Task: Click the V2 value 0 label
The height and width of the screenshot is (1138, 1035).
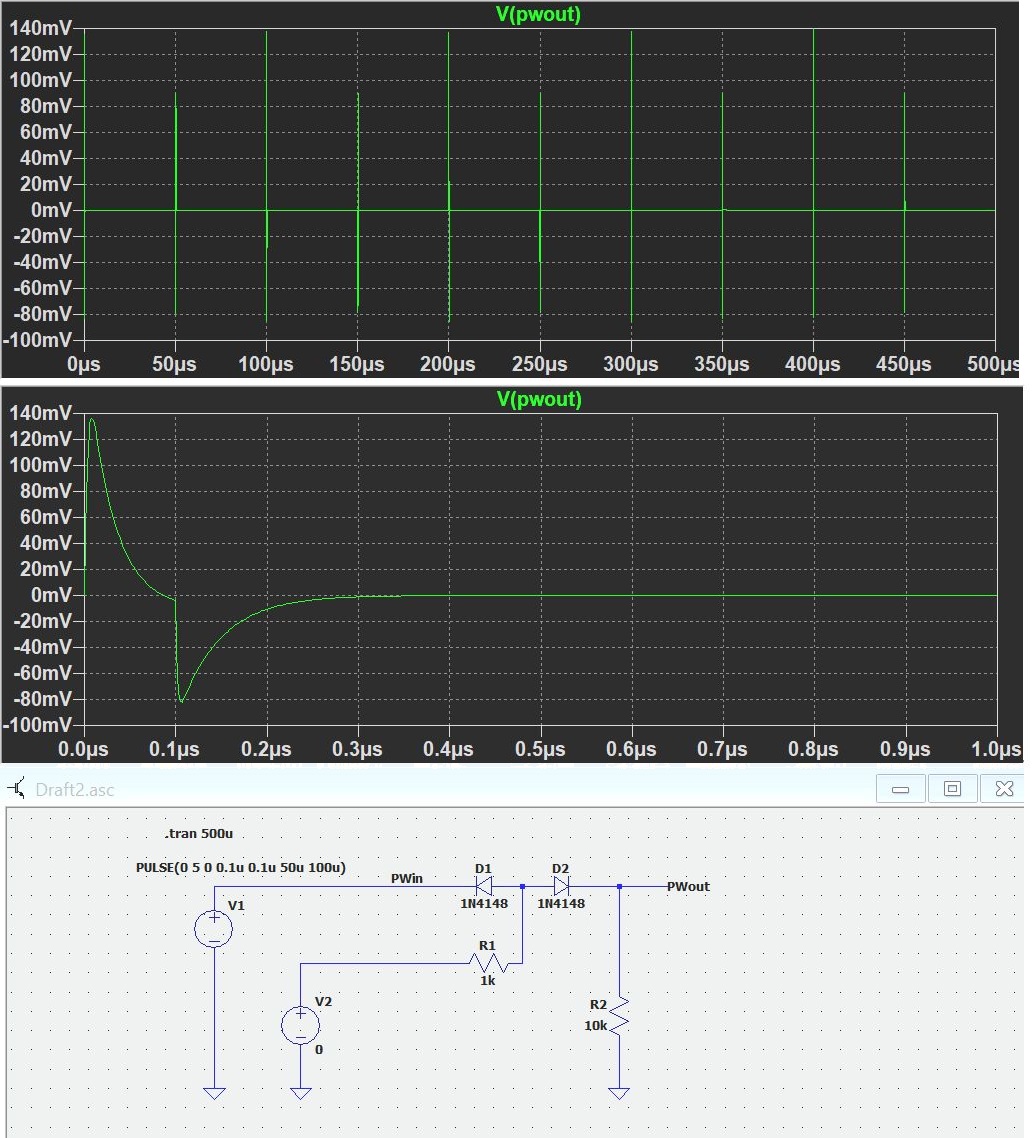Action: [x=319, y=1049]
